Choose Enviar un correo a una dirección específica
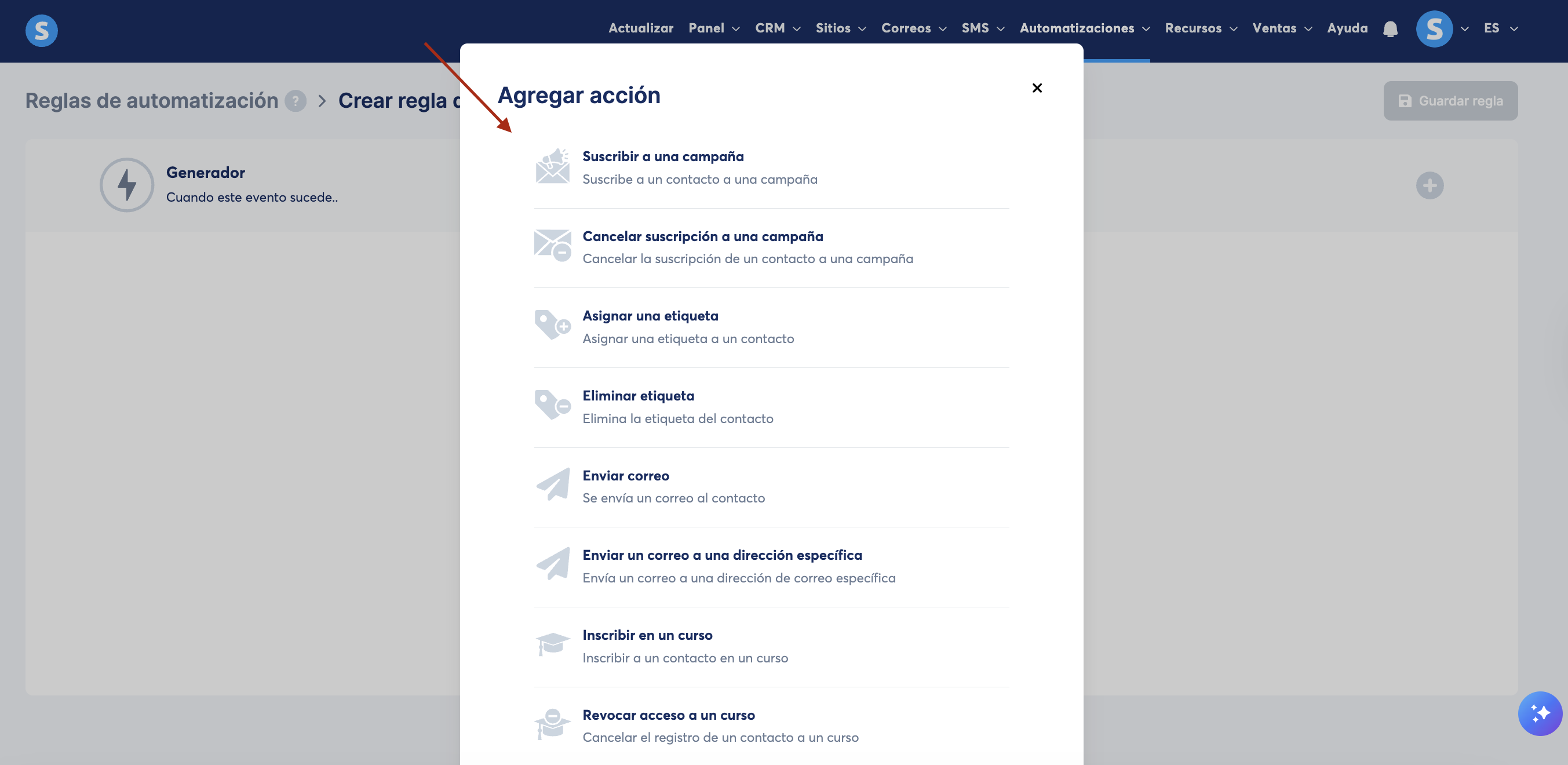1568x765 pixels. 722,555
